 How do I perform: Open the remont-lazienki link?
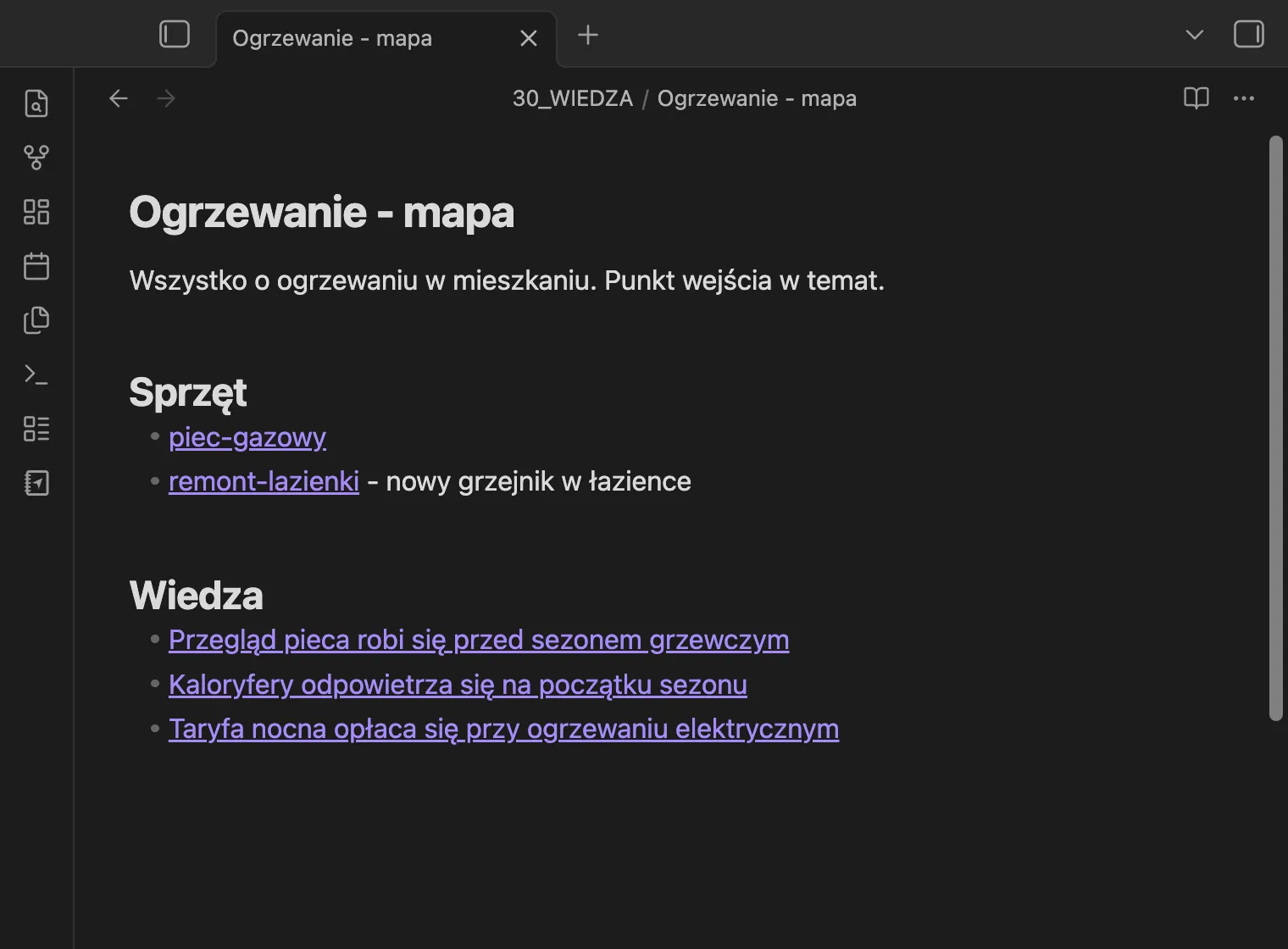264,481
